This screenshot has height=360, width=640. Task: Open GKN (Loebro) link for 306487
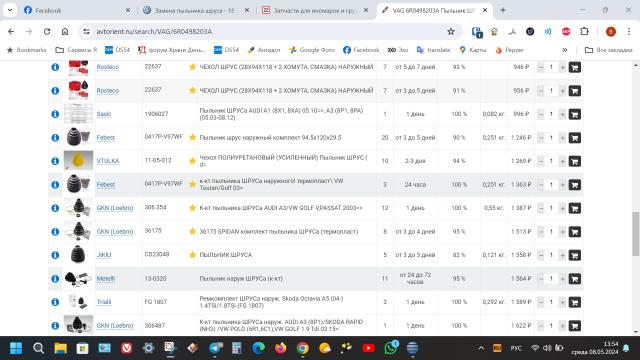coord(115,325)
